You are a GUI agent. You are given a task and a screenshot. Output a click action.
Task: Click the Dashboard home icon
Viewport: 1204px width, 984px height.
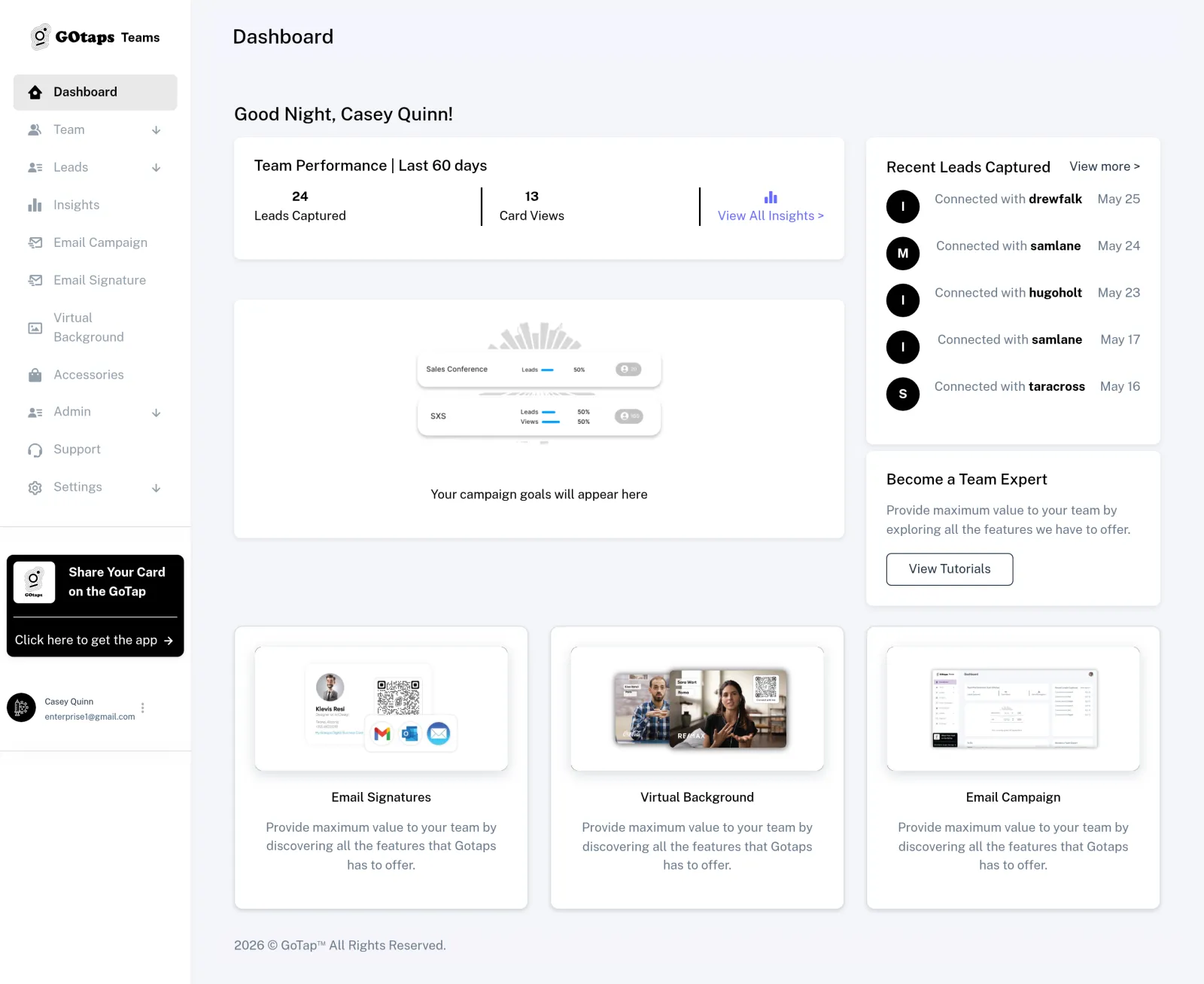[x=35, y=92]
